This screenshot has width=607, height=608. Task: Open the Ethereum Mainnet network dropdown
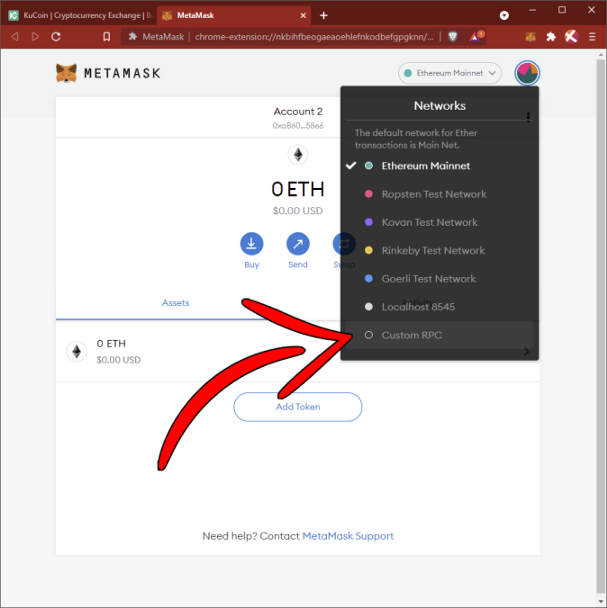[450, 73]
